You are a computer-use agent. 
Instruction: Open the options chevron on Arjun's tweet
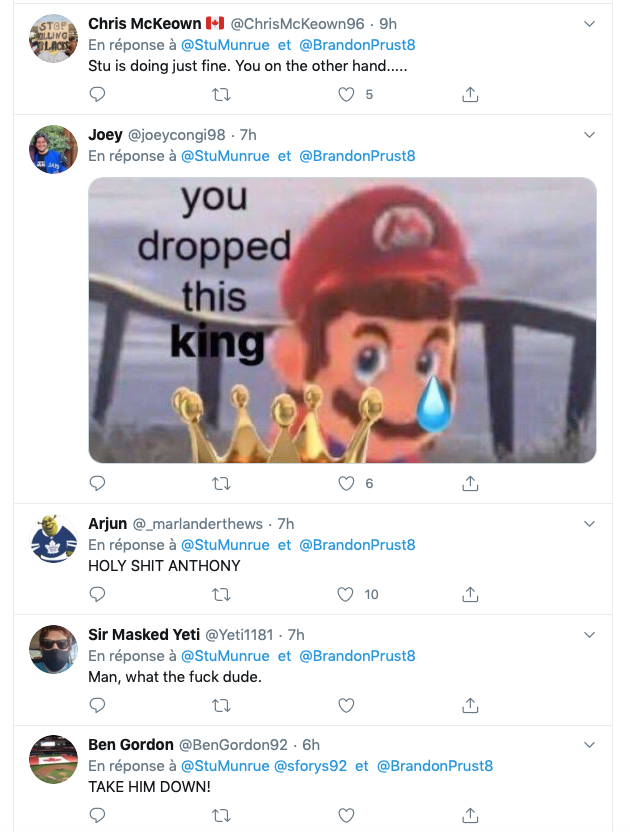(589, 524)
